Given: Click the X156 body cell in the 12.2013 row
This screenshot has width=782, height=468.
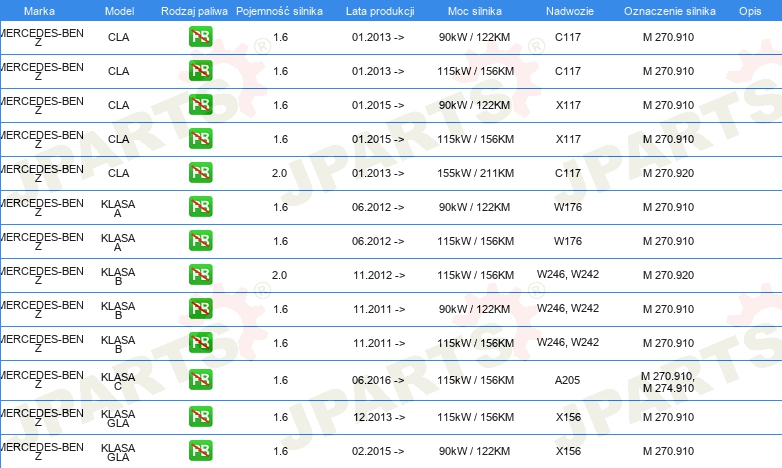Looking at the screenshot, I should tap(568, 417).
